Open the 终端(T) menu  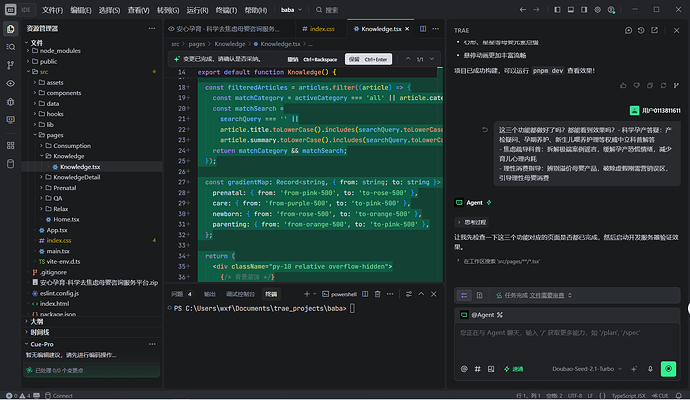tap(226, 10)
